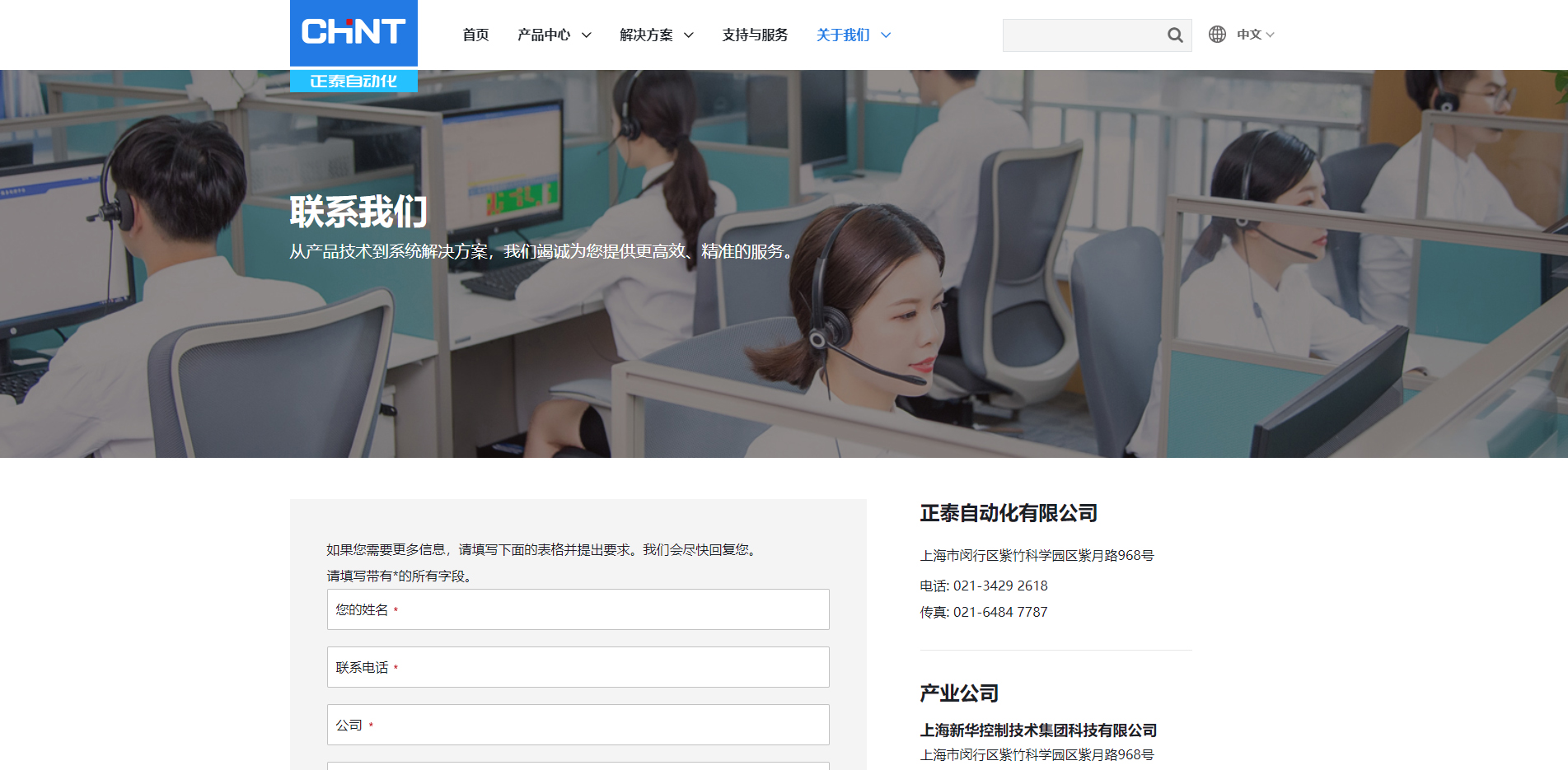Click the globe language icon
Viewport: 1568px width, 770px height.
coord(1217,35)
